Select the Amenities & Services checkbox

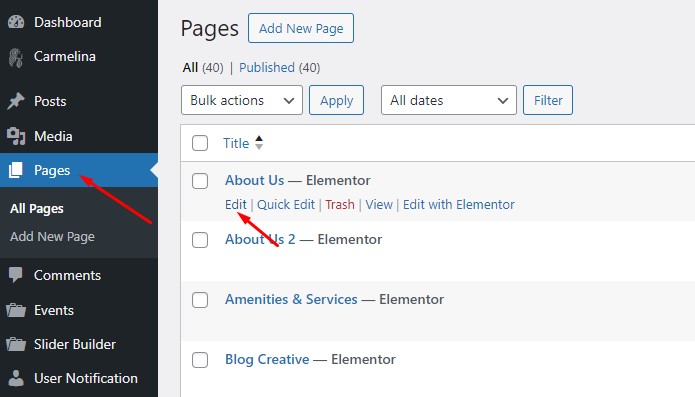tap(200, 300)
